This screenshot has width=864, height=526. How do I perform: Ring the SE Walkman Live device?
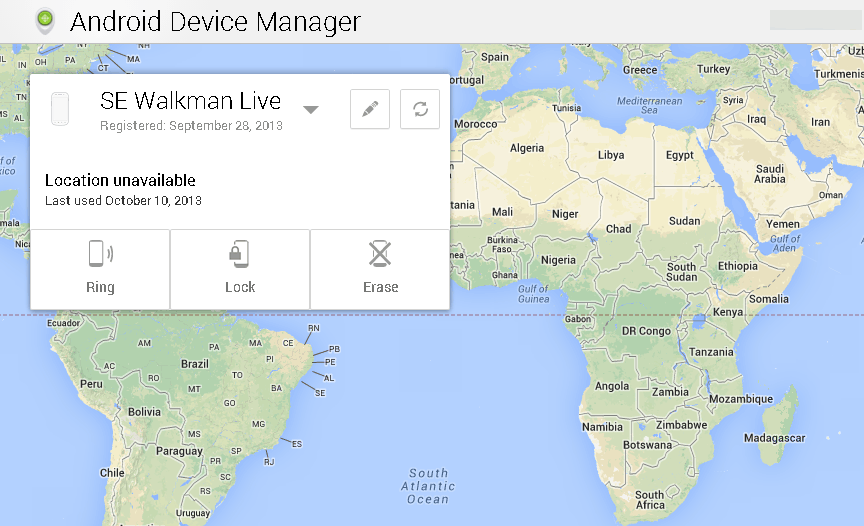[100, 269]
